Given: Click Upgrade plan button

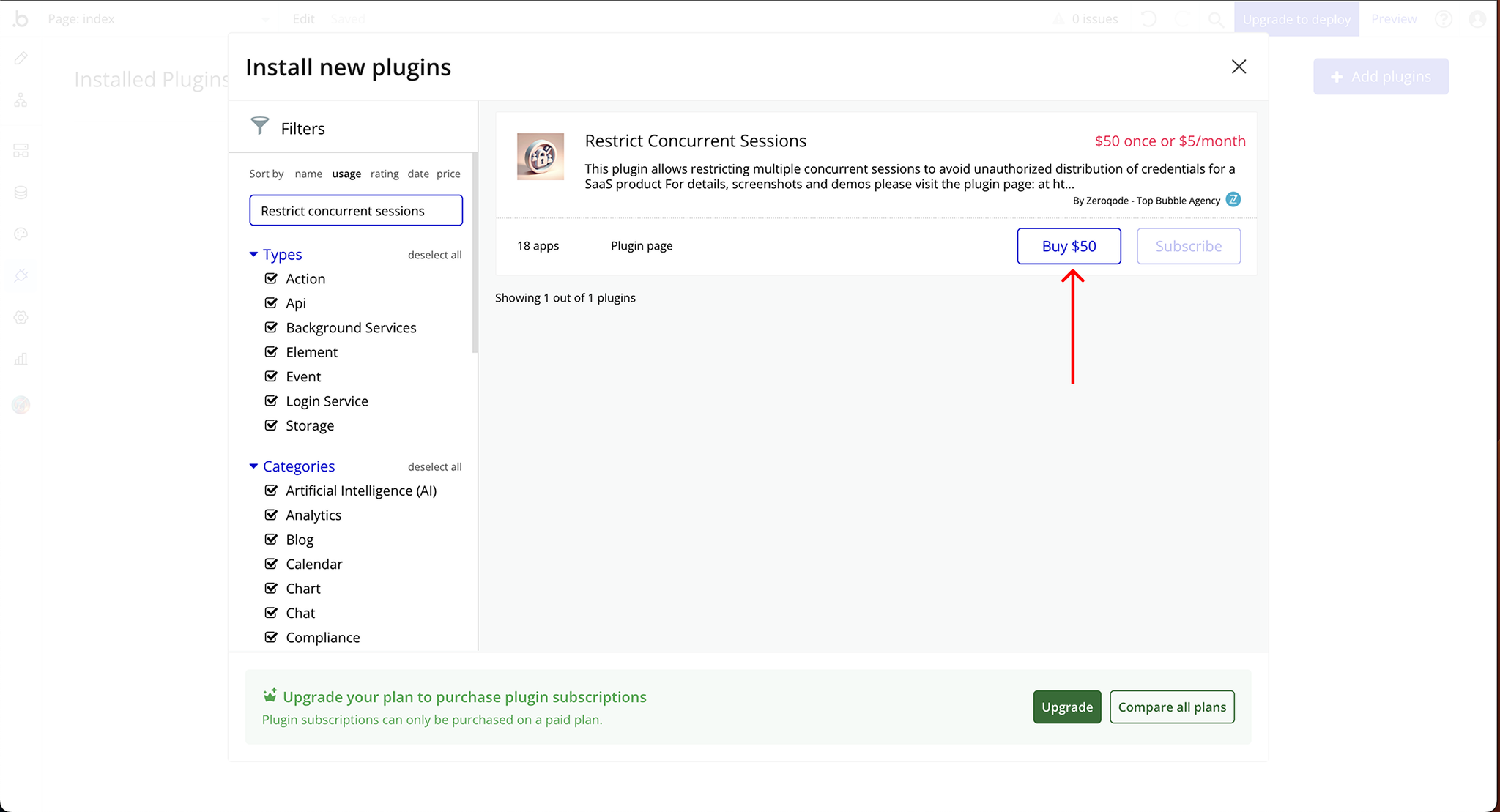Looking at the screenshot, I should point(1066,707).
